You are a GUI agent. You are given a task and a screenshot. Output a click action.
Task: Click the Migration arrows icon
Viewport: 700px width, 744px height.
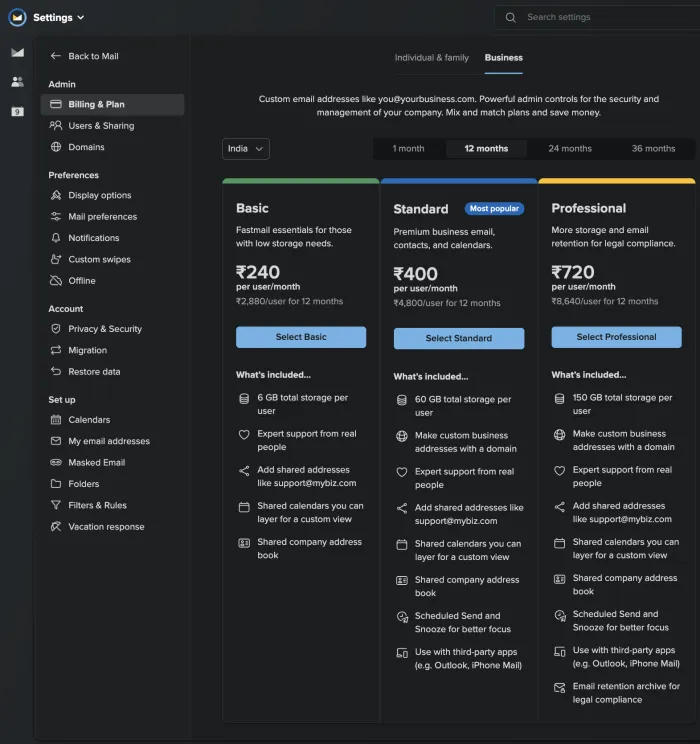pos(56,350)
